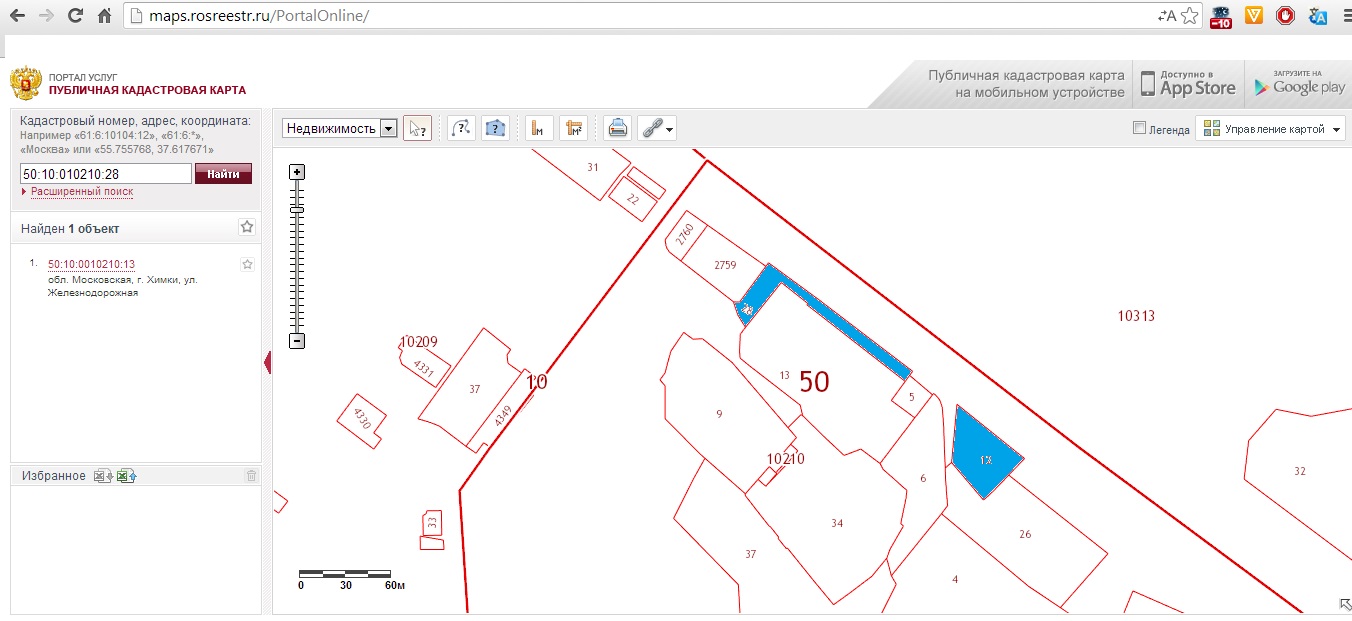Expand the Управление картой menu

coord(1271,129)
